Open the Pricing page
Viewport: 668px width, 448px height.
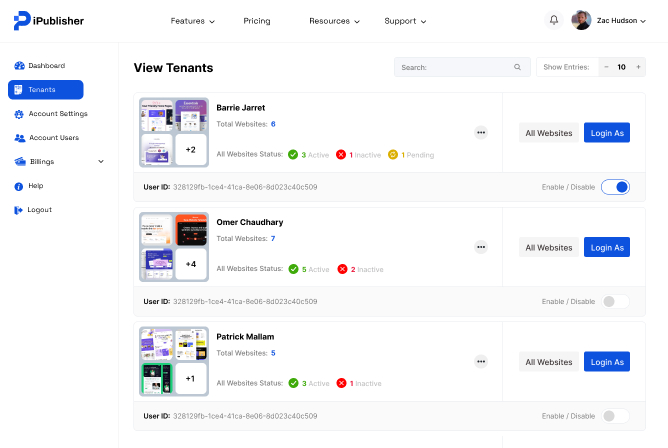(x=257, y=21)
